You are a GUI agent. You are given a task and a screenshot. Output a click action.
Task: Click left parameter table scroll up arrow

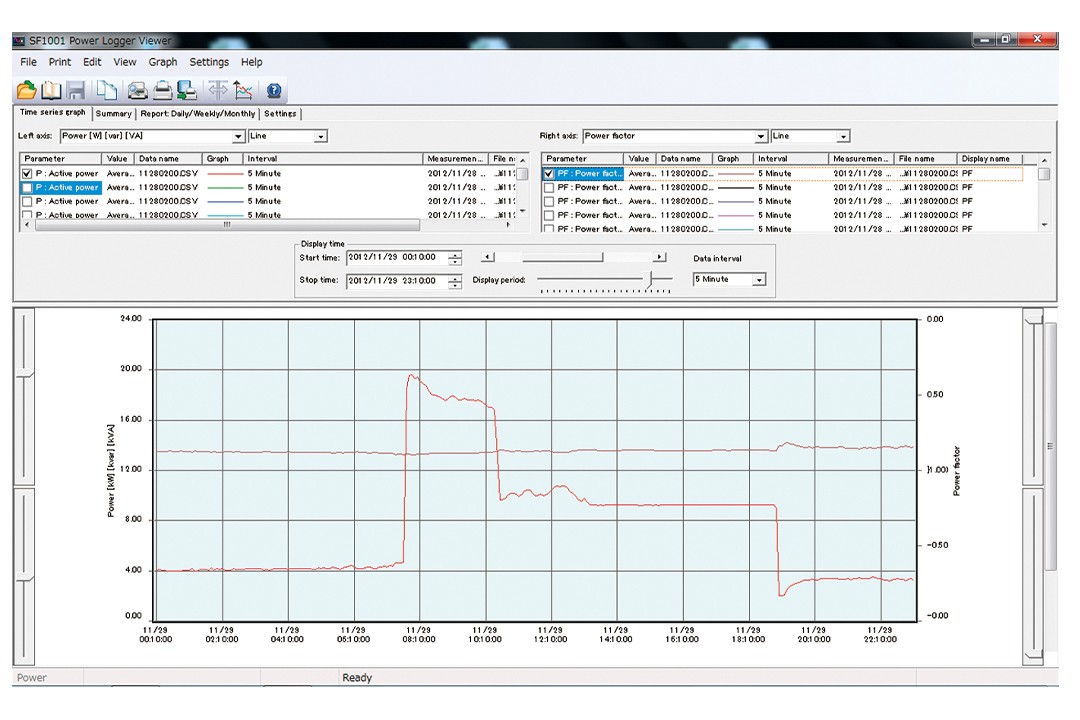point(522,160)
